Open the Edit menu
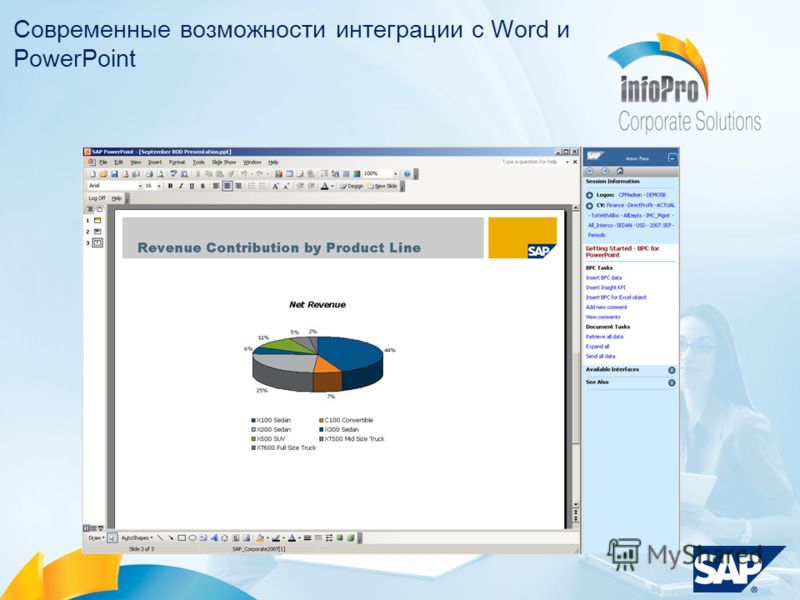Image resolution: width=800 pixels, height=600 pixels. [118, 162]
